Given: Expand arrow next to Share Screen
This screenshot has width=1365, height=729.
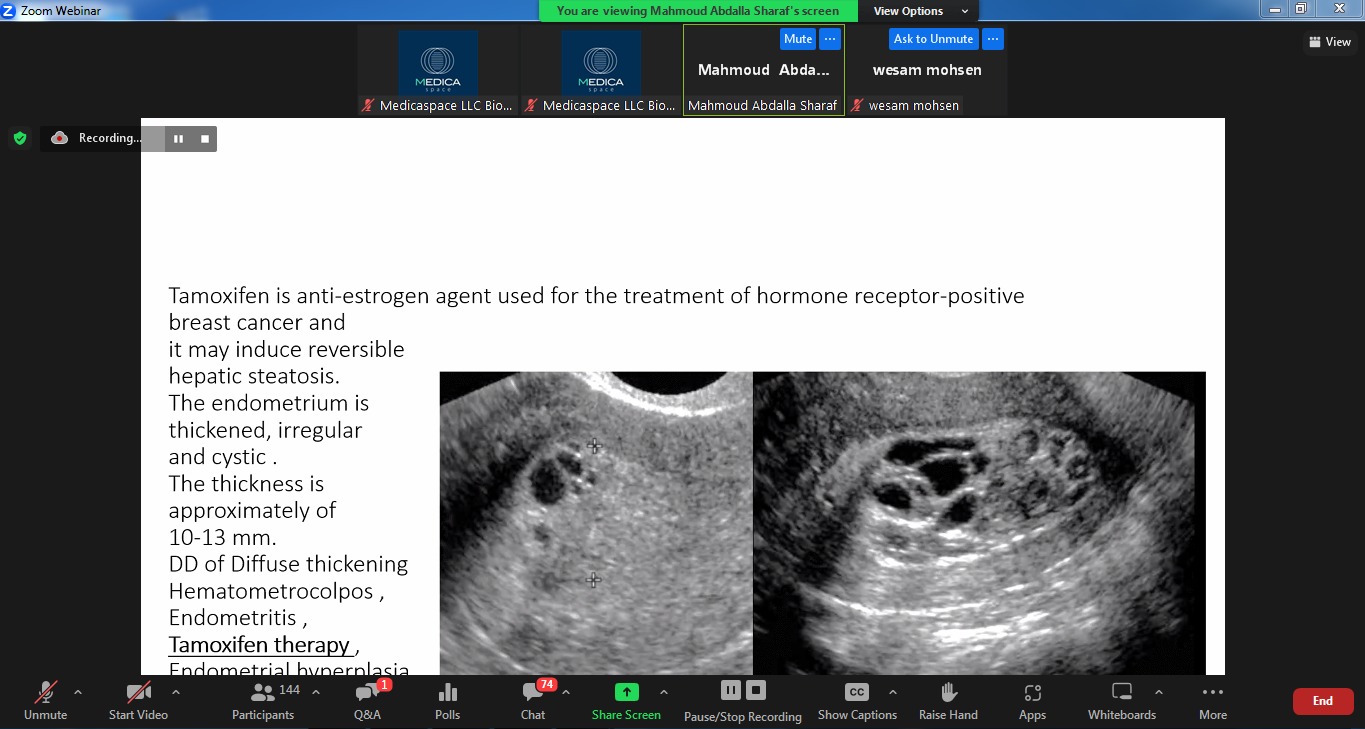Looking at the screenshot, I should pos(663,692).
